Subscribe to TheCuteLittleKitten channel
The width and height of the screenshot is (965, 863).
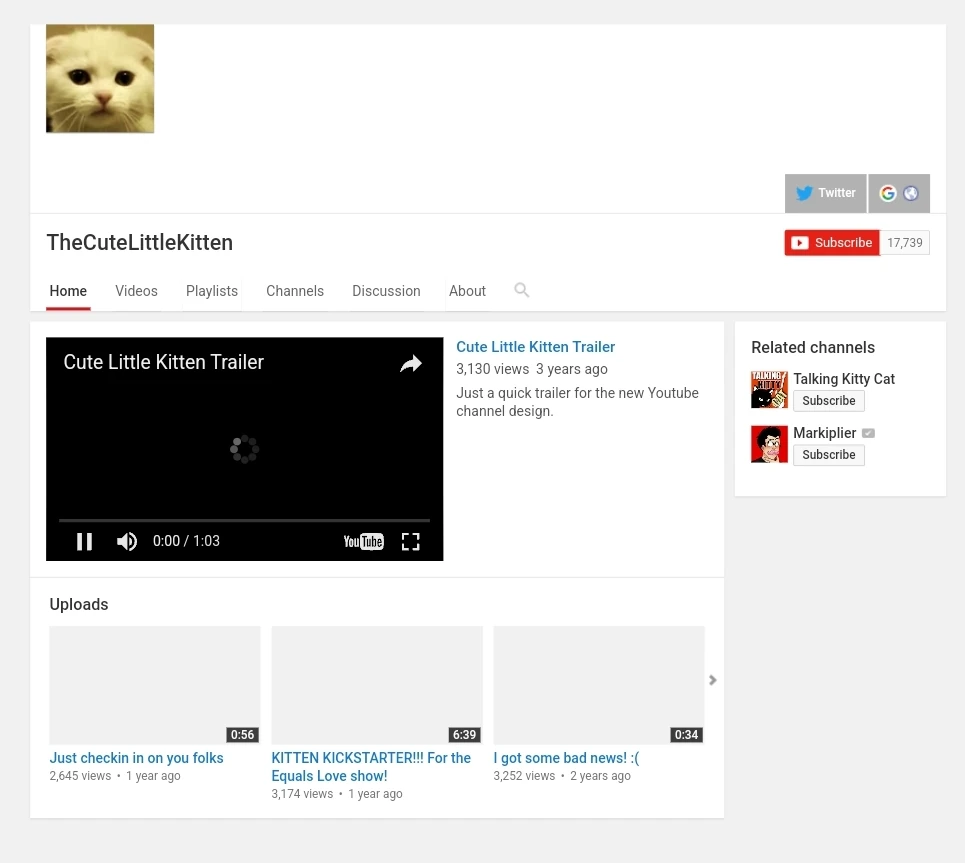(x=832, y=243)
